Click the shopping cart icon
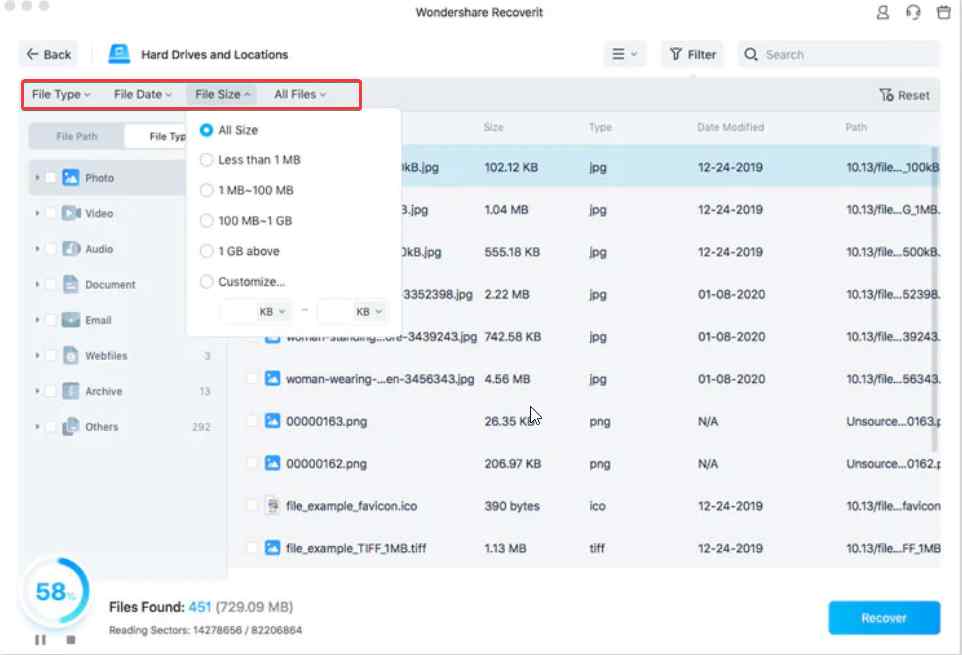The width and height of the screenshot is (962, 655). [x=943, y=13]
